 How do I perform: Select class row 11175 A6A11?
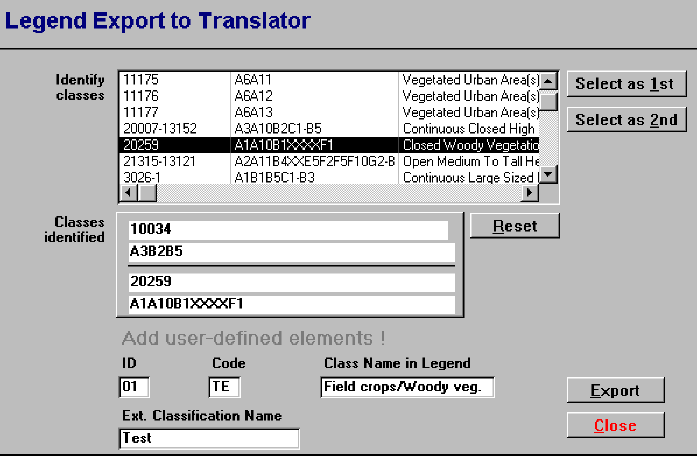(328, 79)
